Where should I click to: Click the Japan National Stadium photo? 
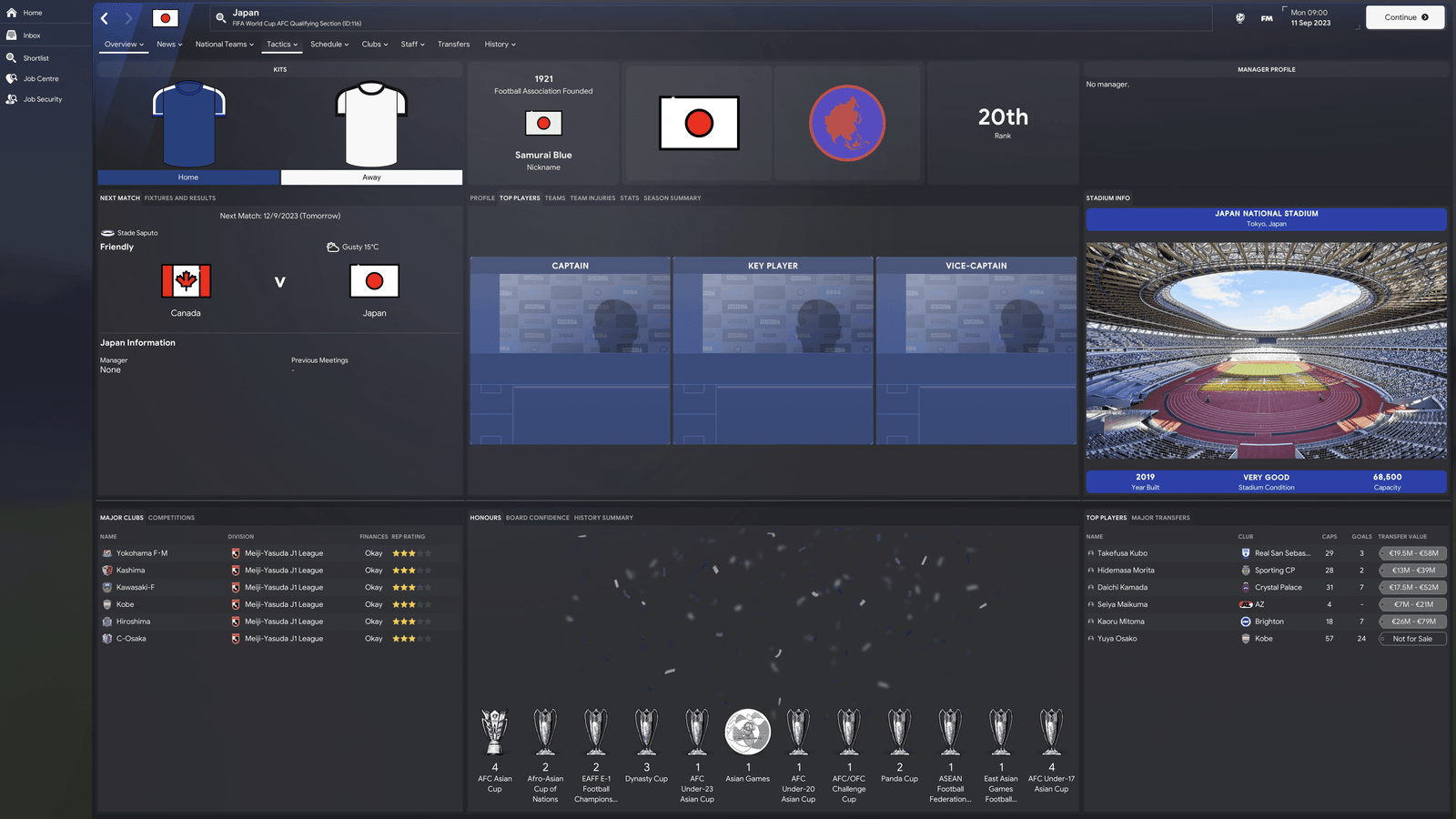[1266, 350]
